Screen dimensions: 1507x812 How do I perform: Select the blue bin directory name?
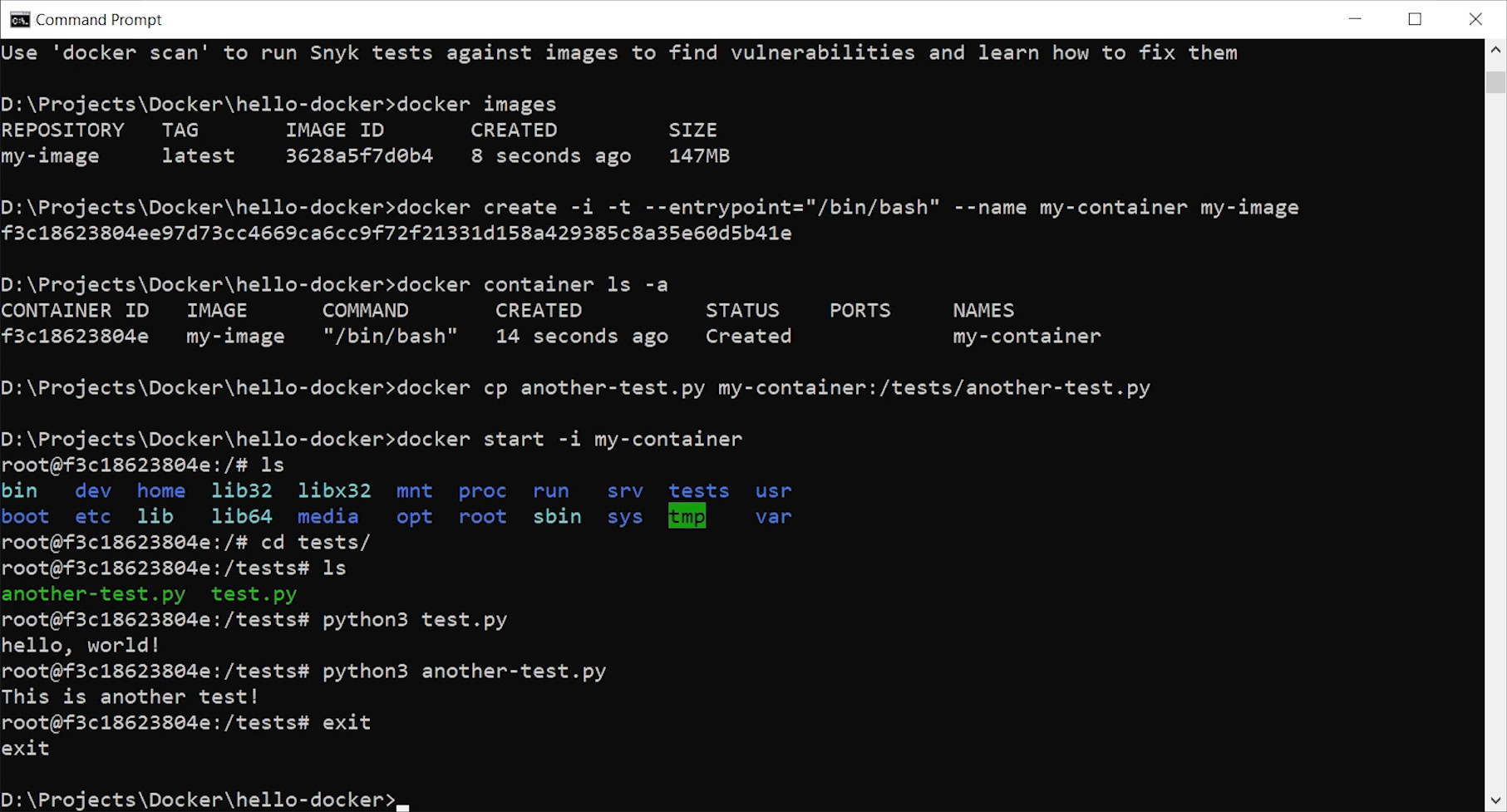tap(19, 490)
